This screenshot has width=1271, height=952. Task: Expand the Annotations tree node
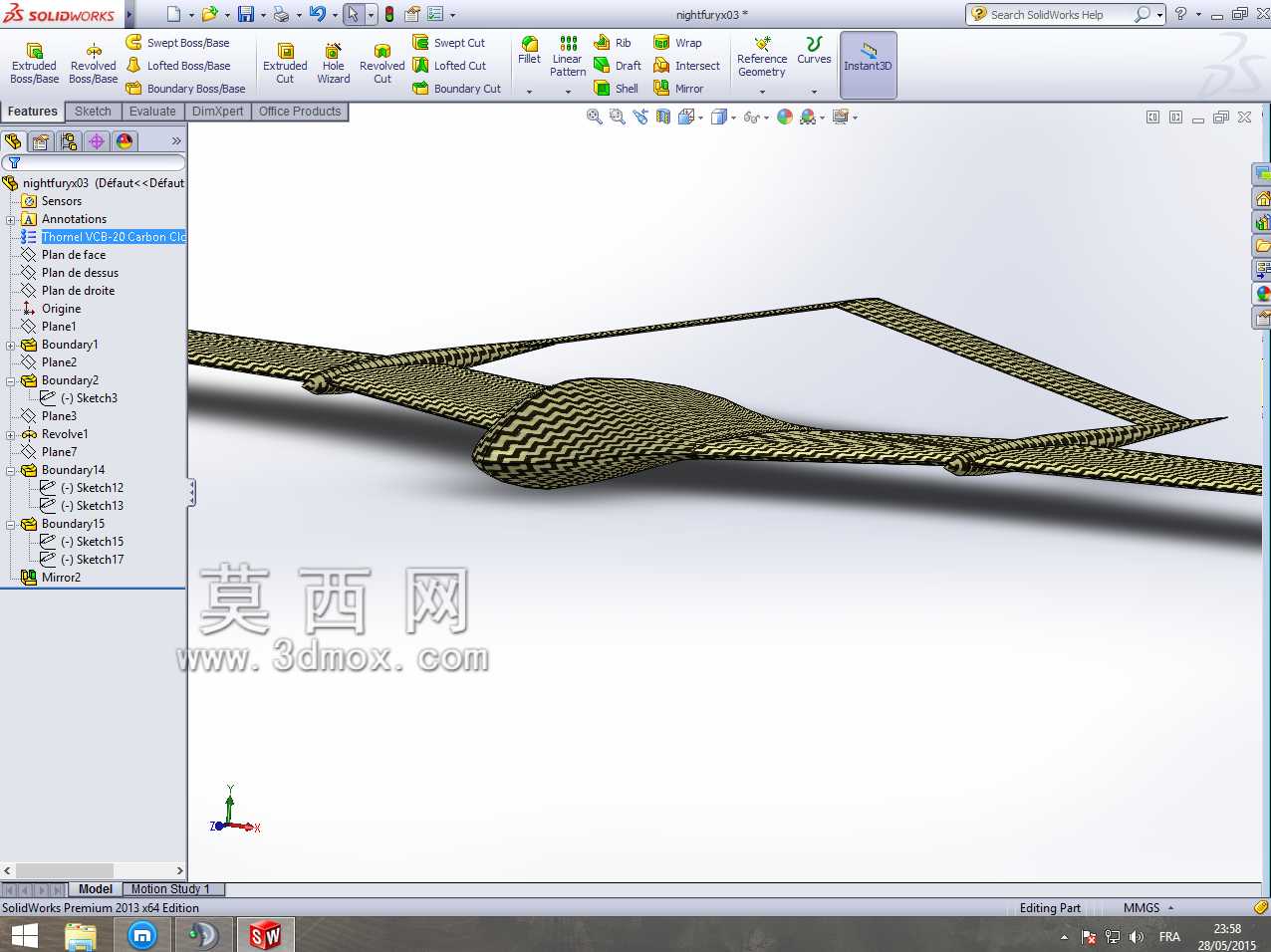click(10, 219)
